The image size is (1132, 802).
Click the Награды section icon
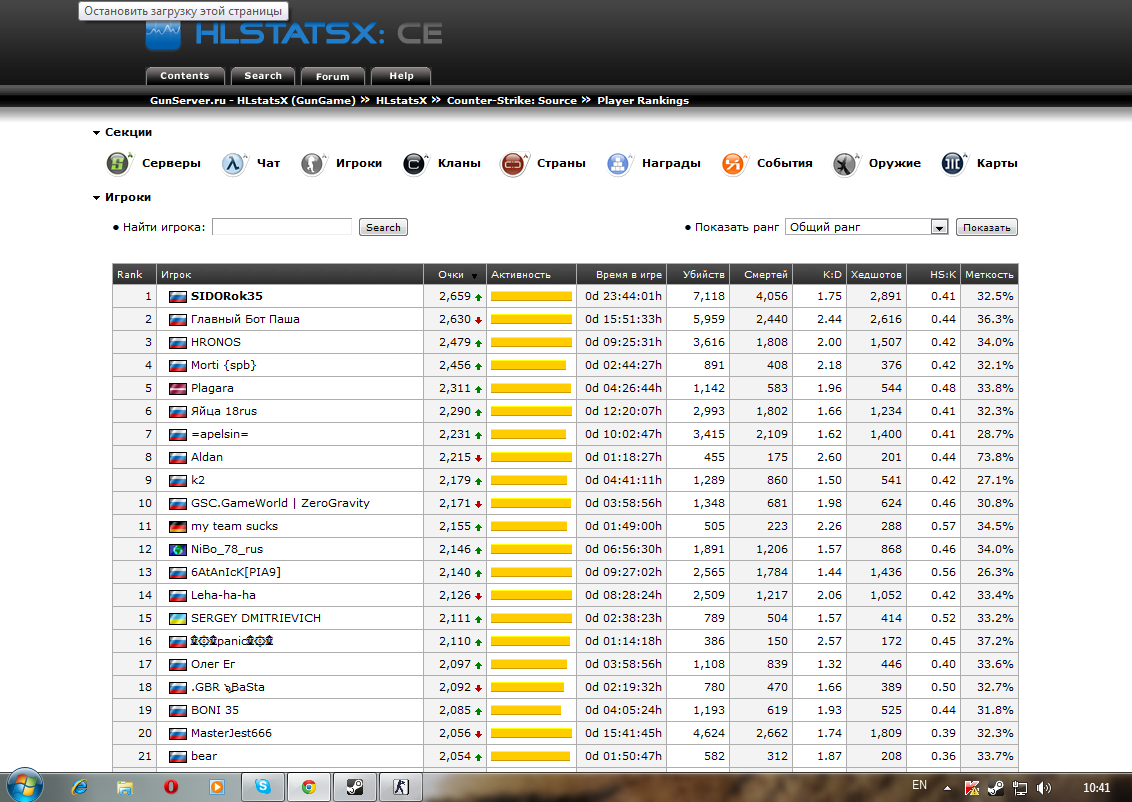tap(620, 163)
